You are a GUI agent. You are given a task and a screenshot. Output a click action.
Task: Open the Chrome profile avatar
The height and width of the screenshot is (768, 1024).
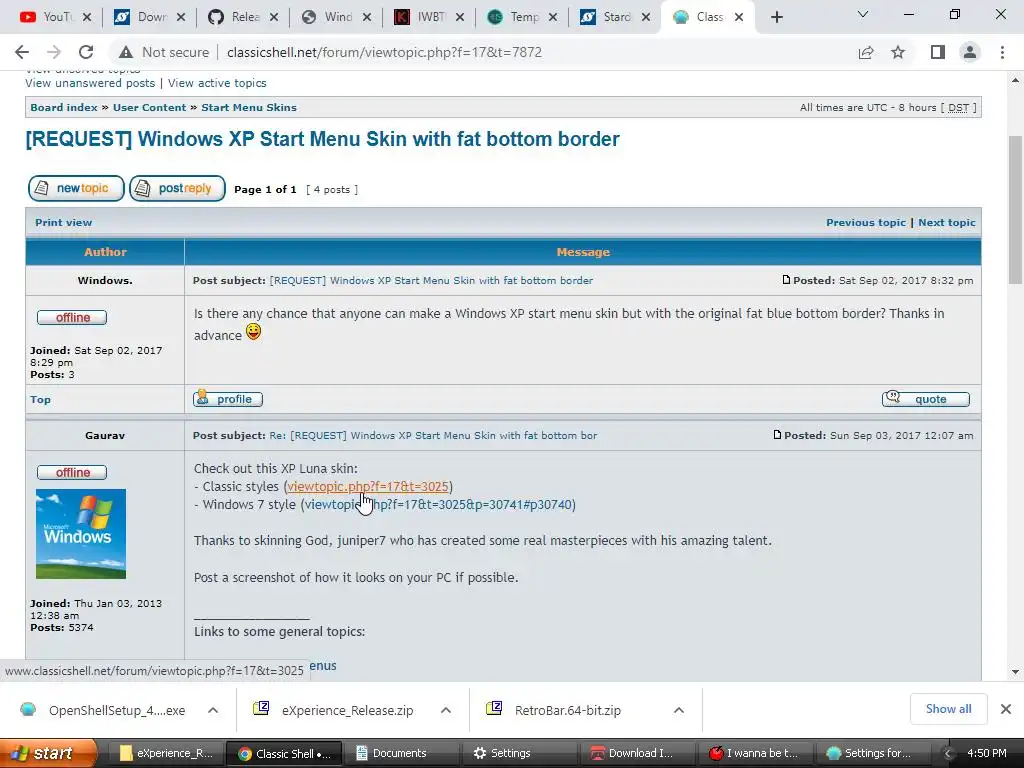(970, 52)
